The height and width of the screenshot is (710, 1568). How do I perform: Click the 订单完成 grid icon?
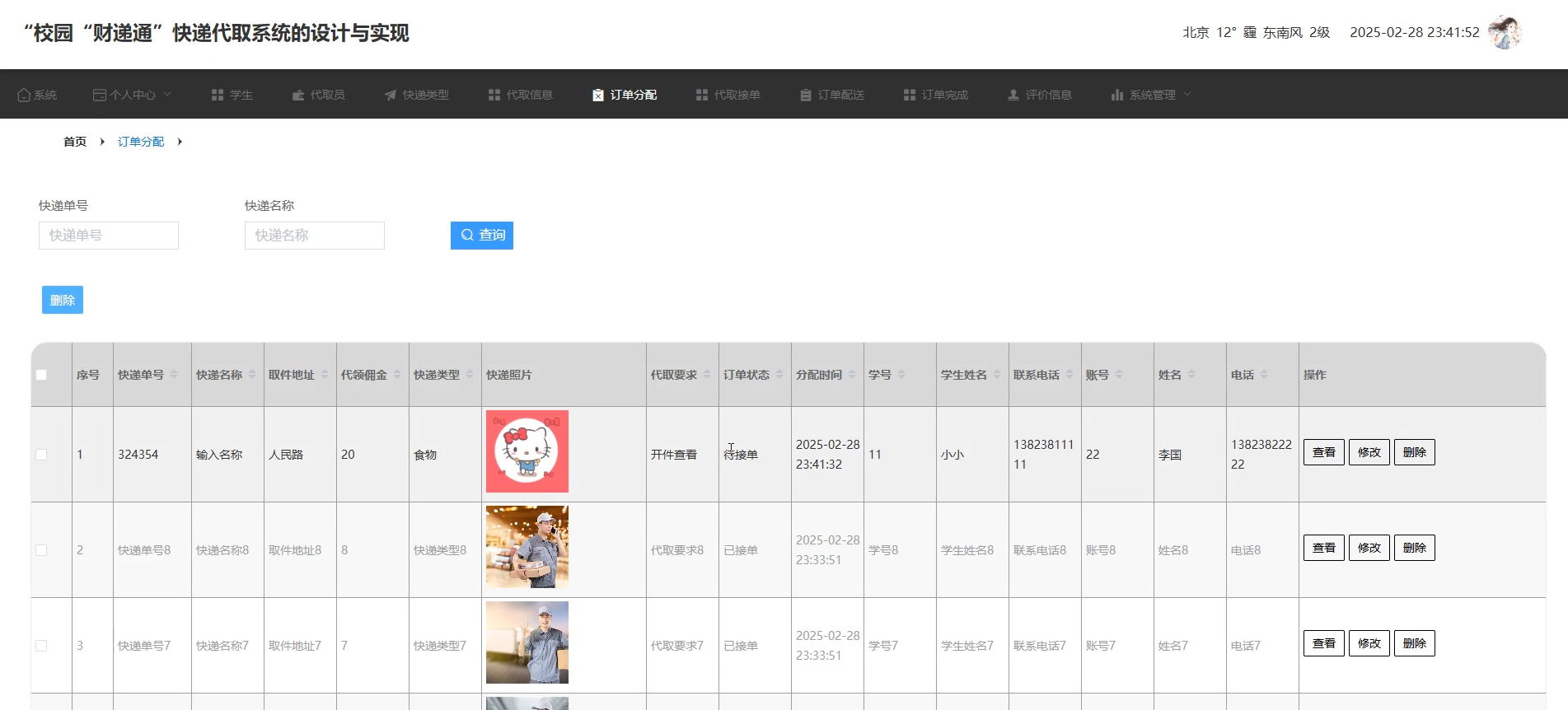click(910, 95)
